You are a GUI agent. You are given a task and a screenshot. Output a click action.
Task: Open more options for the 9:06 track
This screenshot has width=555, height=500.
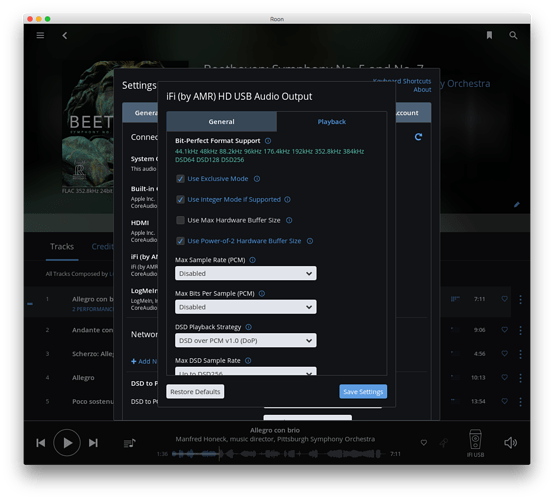pyautogui.click(x=520, y=330)
